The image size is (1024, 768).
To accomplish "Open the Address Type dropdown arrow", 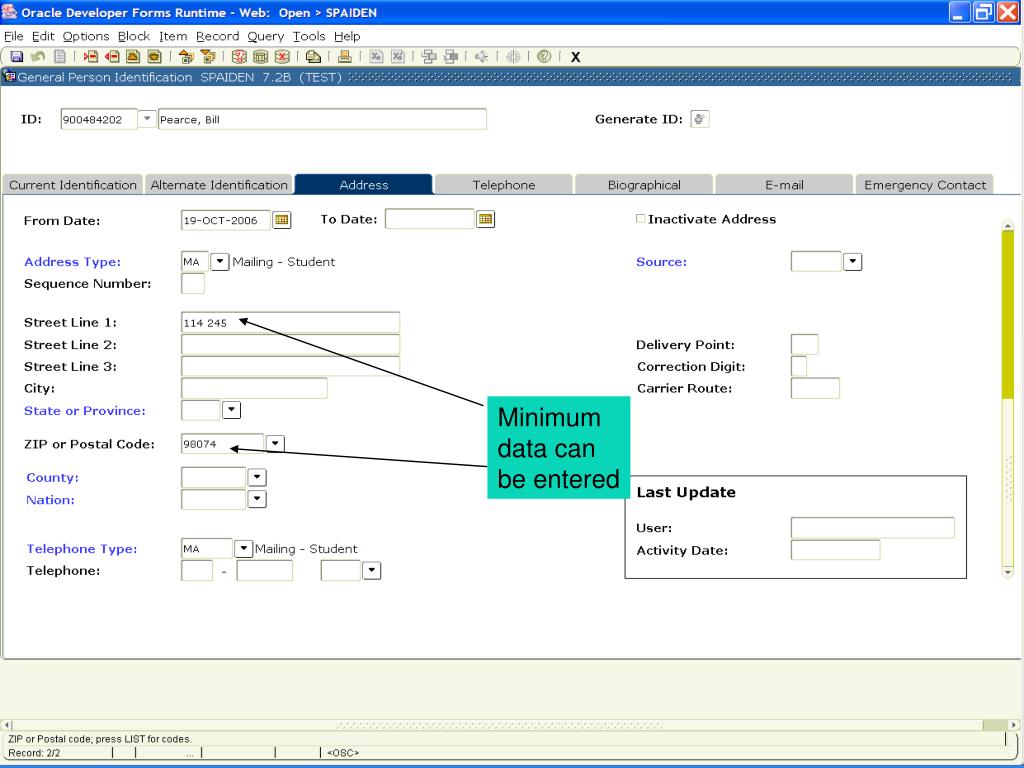I will pos(219,262).
